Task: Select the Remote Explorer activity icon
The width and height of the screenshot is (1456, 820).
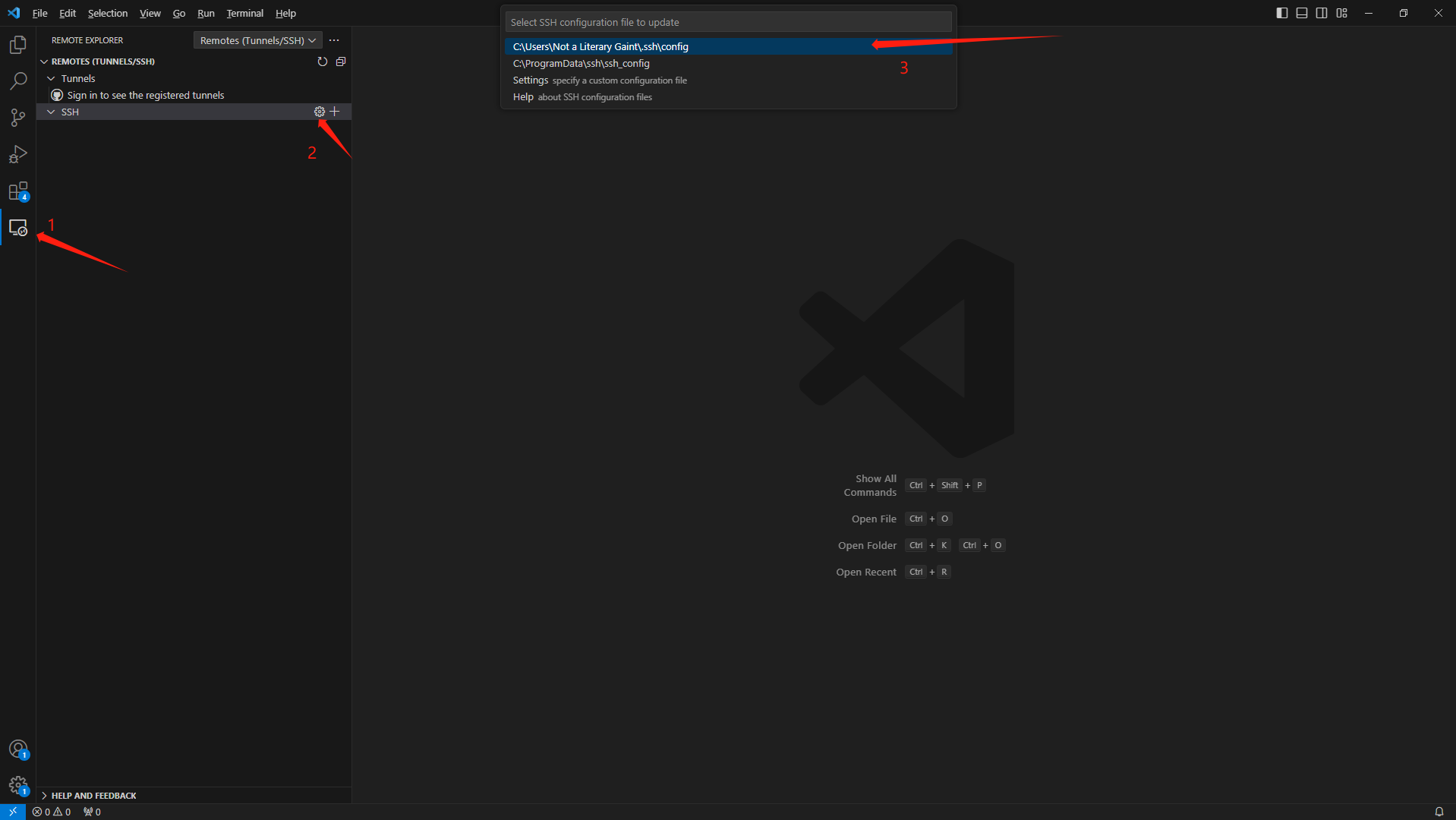Action: pos(18,228)
